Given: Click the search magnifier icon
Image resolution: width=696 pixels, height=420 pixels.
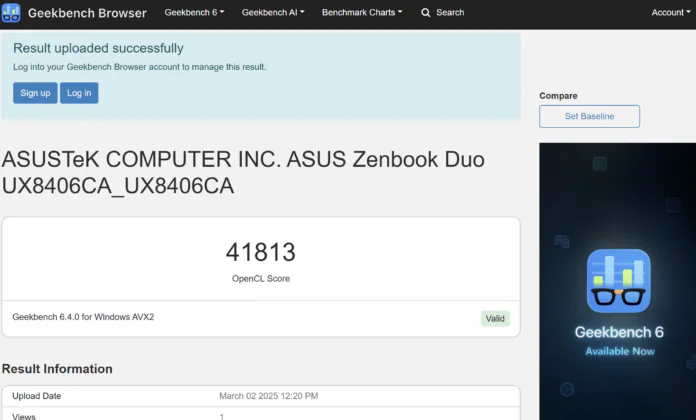Looking at the screenshot, I should pos(425,13).
